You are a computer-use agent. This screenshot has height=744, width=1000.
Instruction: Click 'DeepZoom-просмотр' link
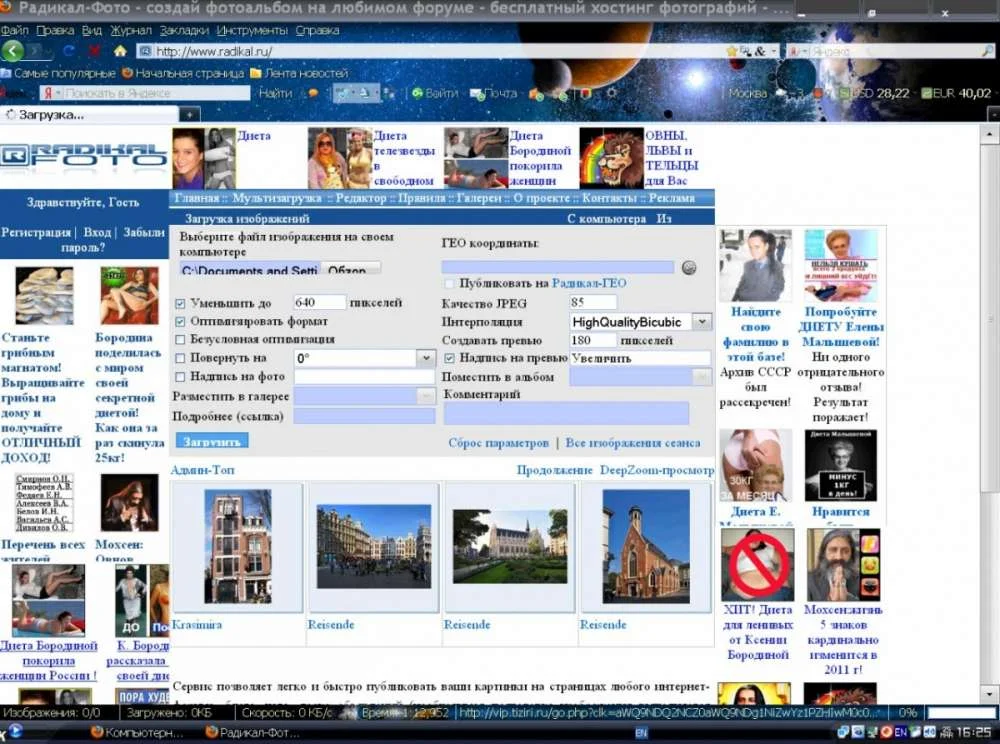pos(657,470)
